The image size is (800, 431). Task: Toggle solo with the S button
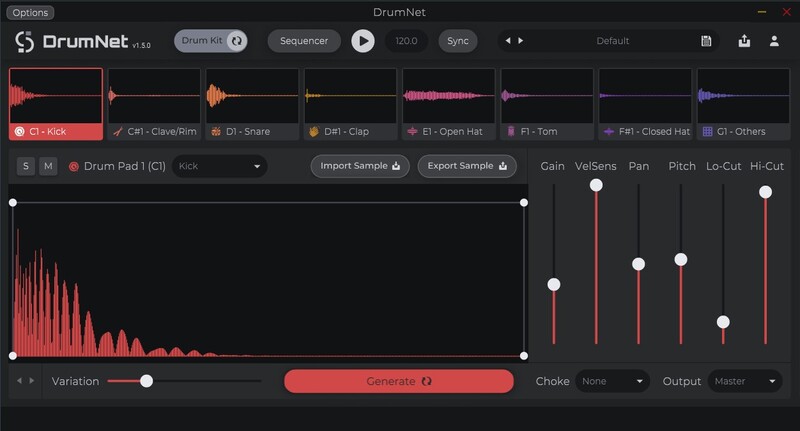(x=25, y=166)
